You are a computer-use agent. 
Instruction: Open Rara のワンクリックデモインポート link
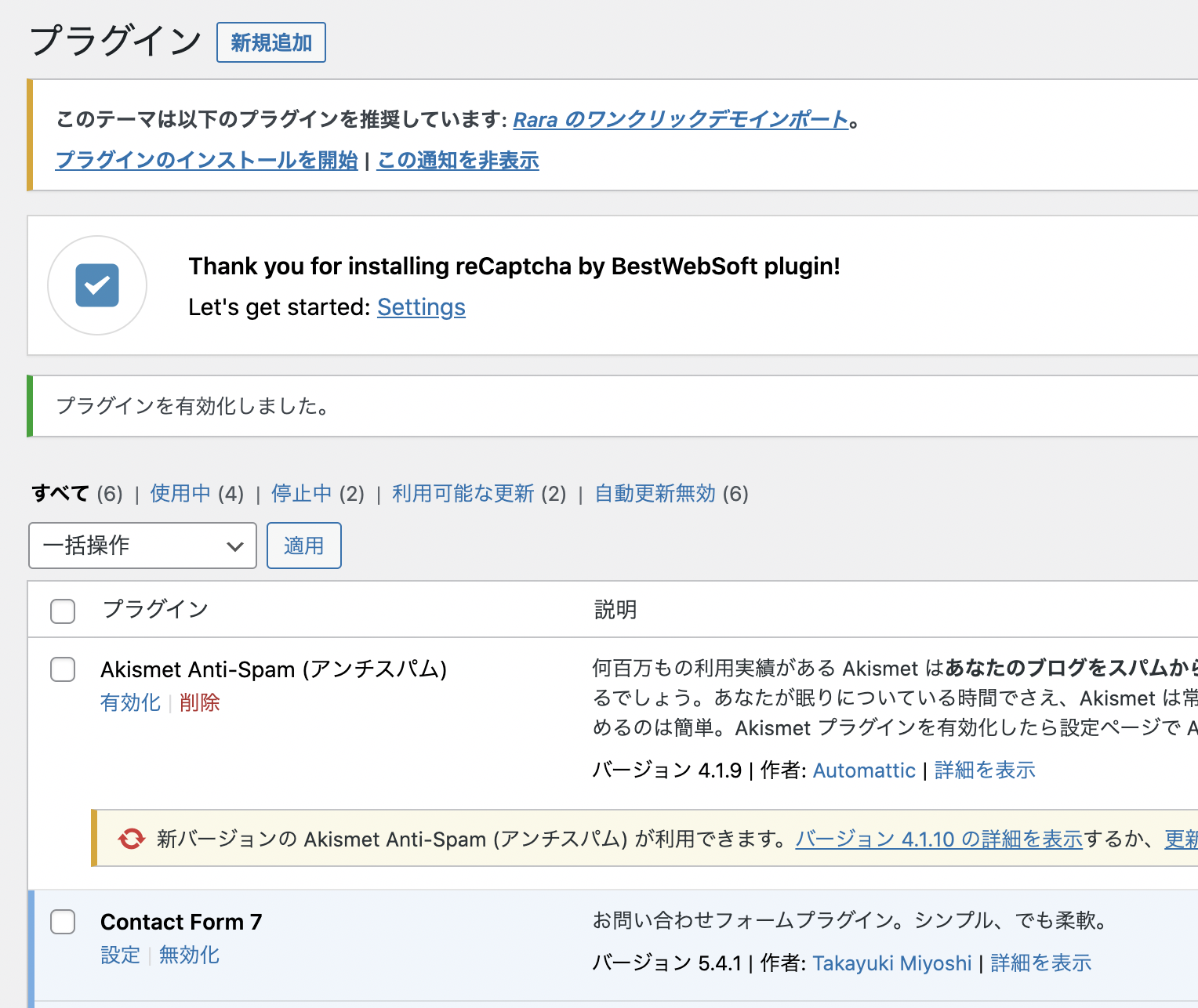(x=681, y=120)
